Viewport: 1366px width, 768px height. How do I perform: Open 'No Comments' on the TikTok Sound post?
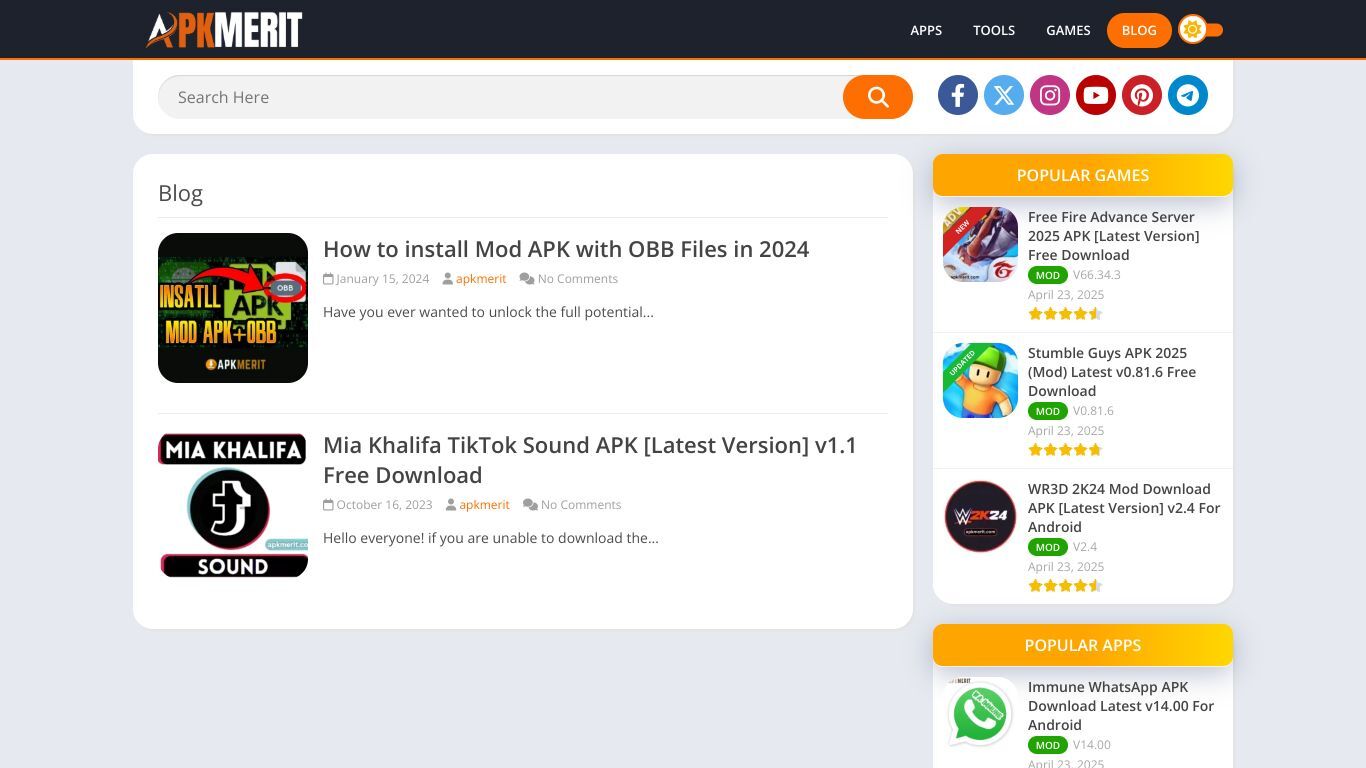581,505
